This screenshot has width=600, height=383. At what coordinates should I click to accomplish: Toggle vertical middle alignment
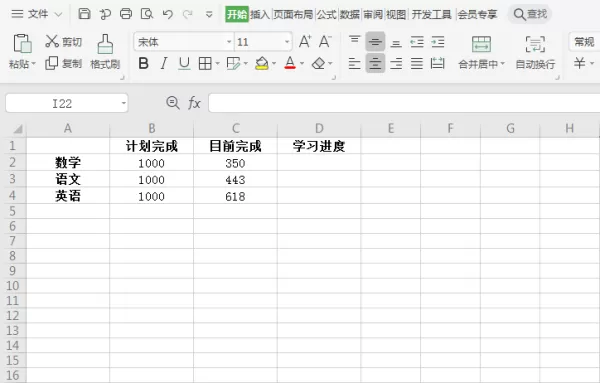(375, 41)
